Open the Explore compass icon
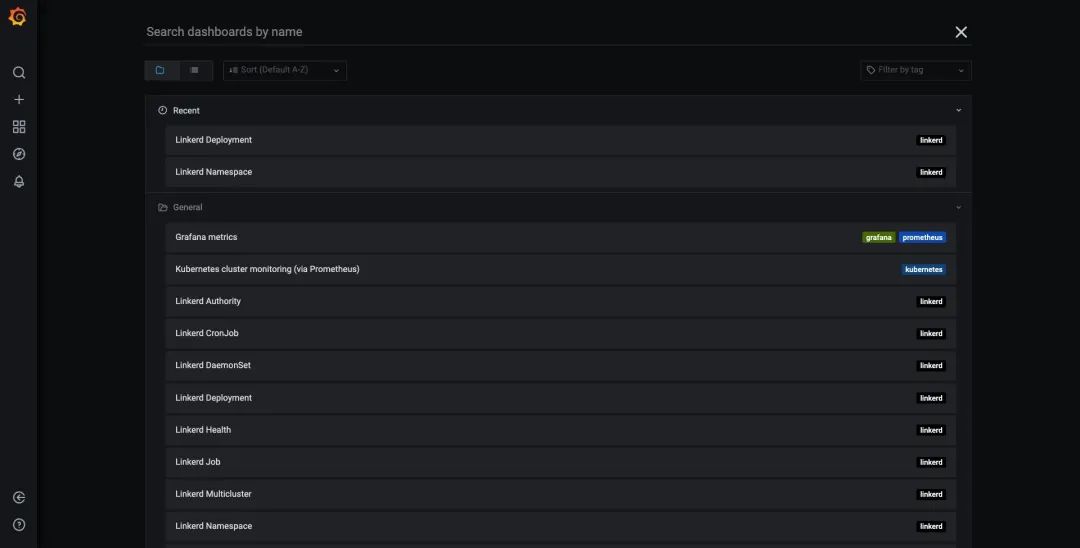Viewport: 1080px width, 548px height. 19,154
